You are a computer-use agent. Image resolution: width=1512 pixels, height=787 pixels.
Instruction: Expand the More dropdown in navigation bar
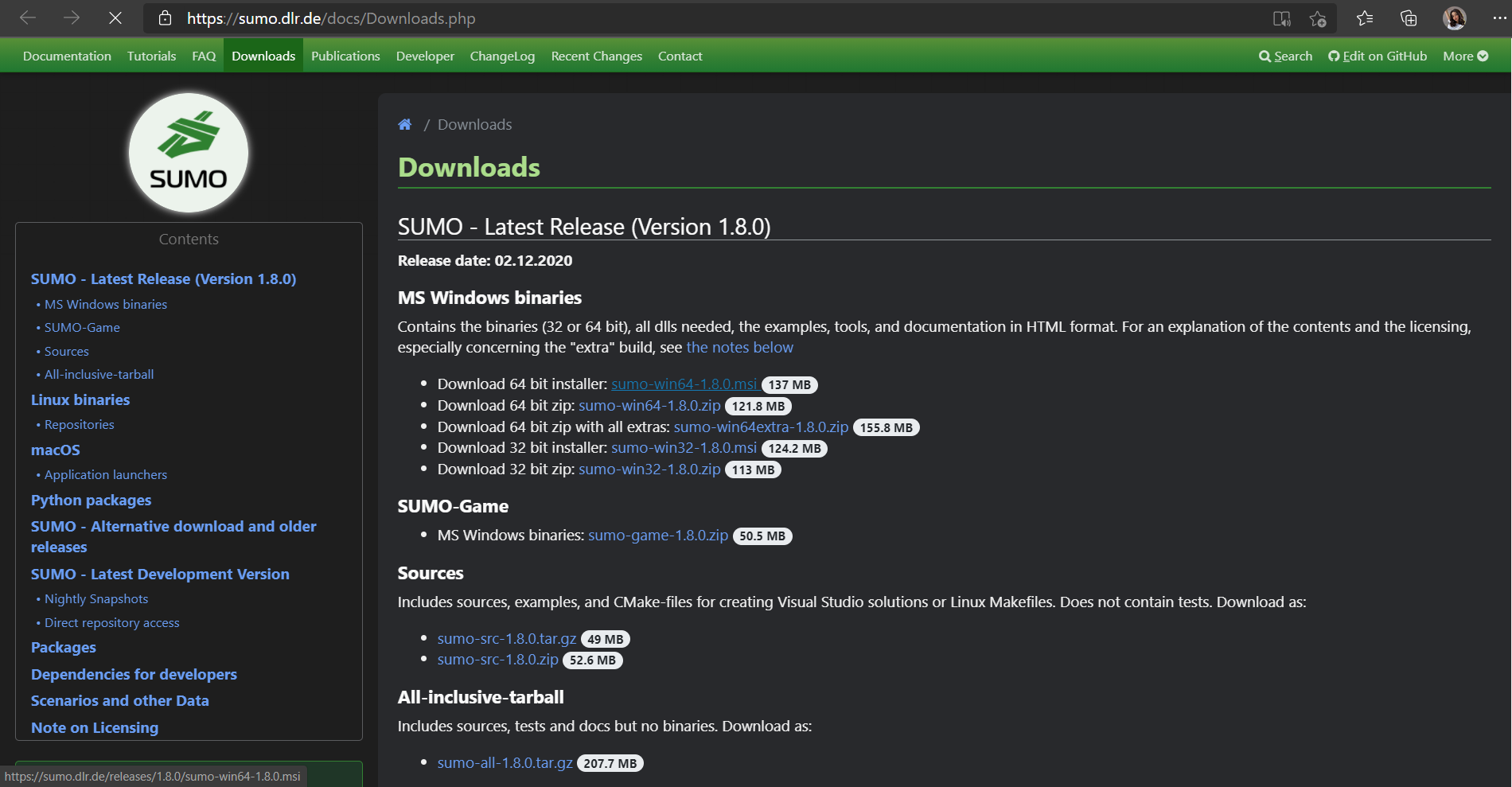[1465, 56]
